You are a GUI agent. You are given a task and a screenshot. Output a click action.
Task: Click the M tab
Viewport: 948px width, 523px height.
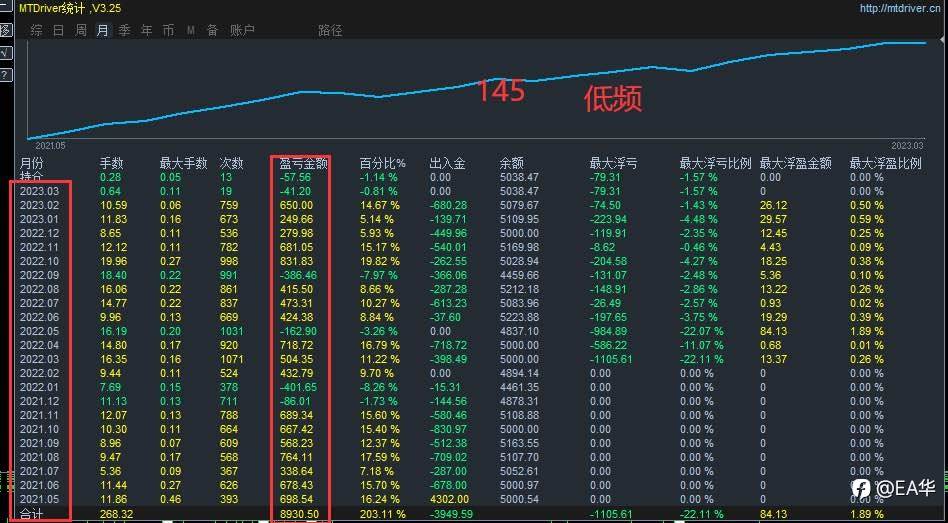(191, 30)
